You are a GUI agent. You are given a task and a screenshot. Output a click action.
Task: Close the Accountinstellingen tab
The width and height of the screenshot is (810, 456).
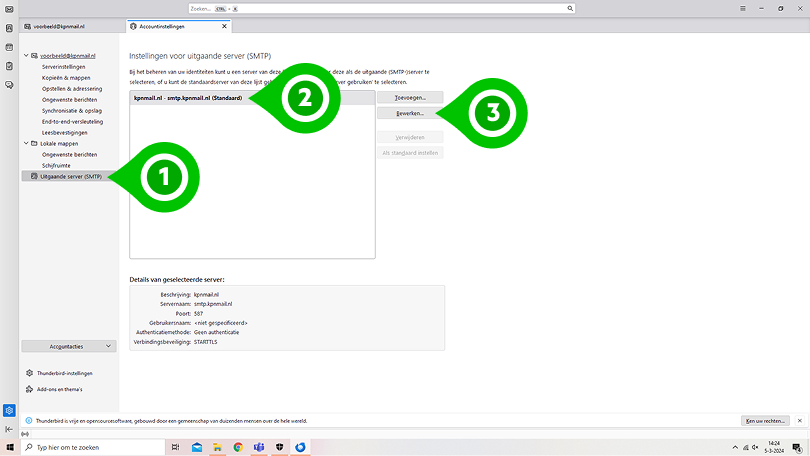(224, 26)
